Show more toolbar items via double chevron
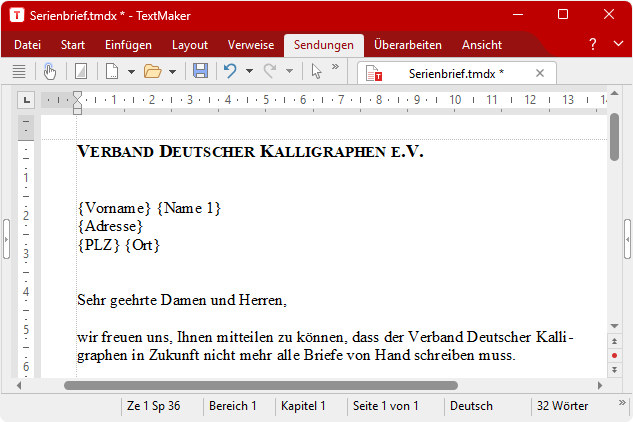 (335, 67)
